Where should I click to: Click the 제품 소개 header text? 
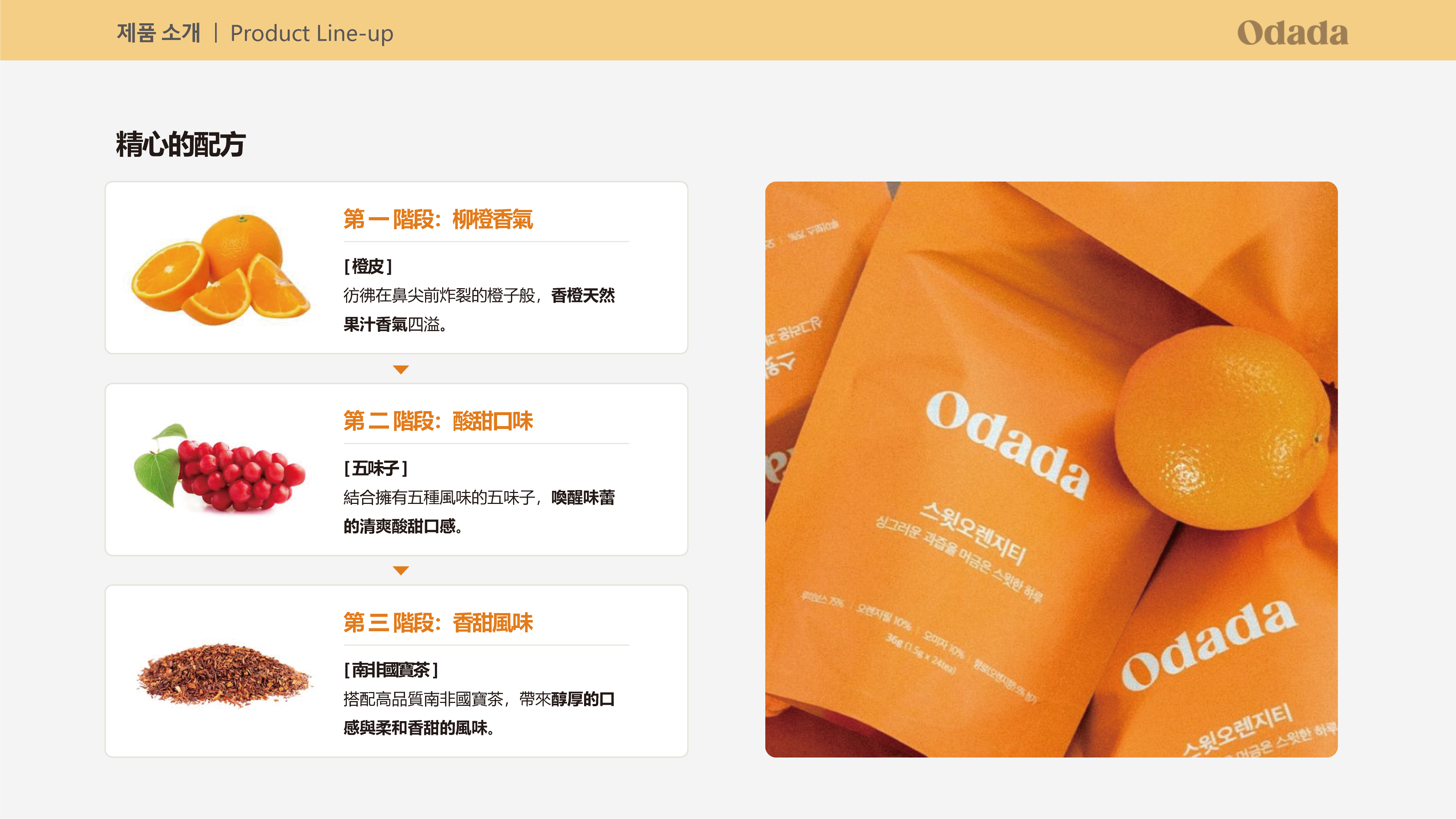coord(159,33)
